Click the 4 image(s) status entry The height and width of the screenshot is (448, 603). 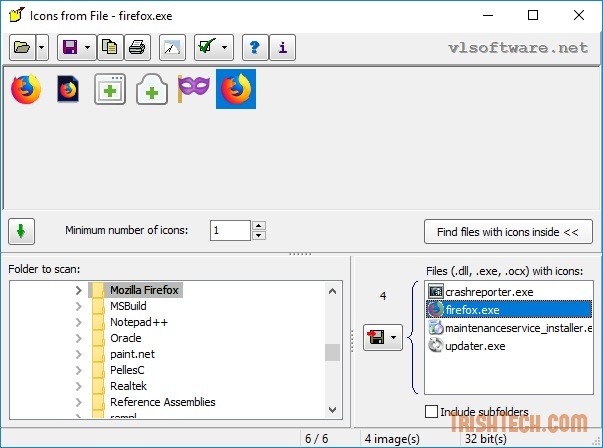click(392, 439)
